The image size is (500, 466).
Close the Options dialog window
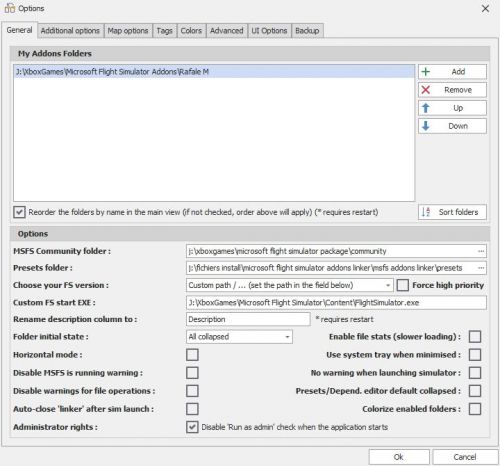[485, 9]
